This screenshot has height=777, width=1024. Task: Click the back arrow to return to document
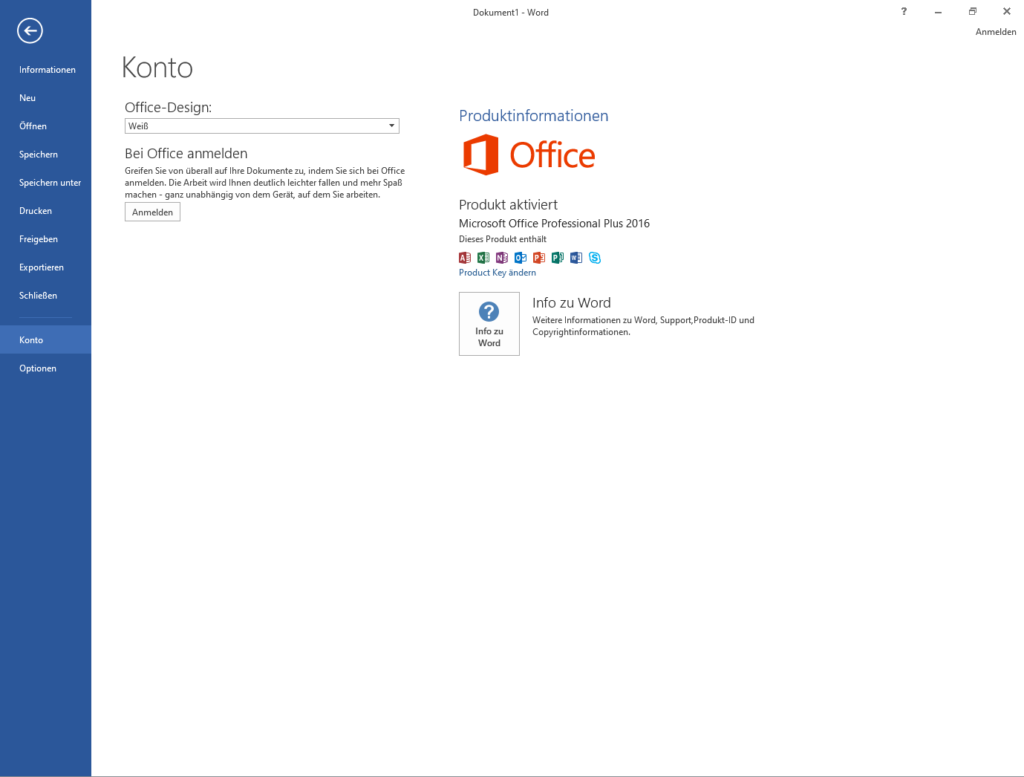pos(30,31)
